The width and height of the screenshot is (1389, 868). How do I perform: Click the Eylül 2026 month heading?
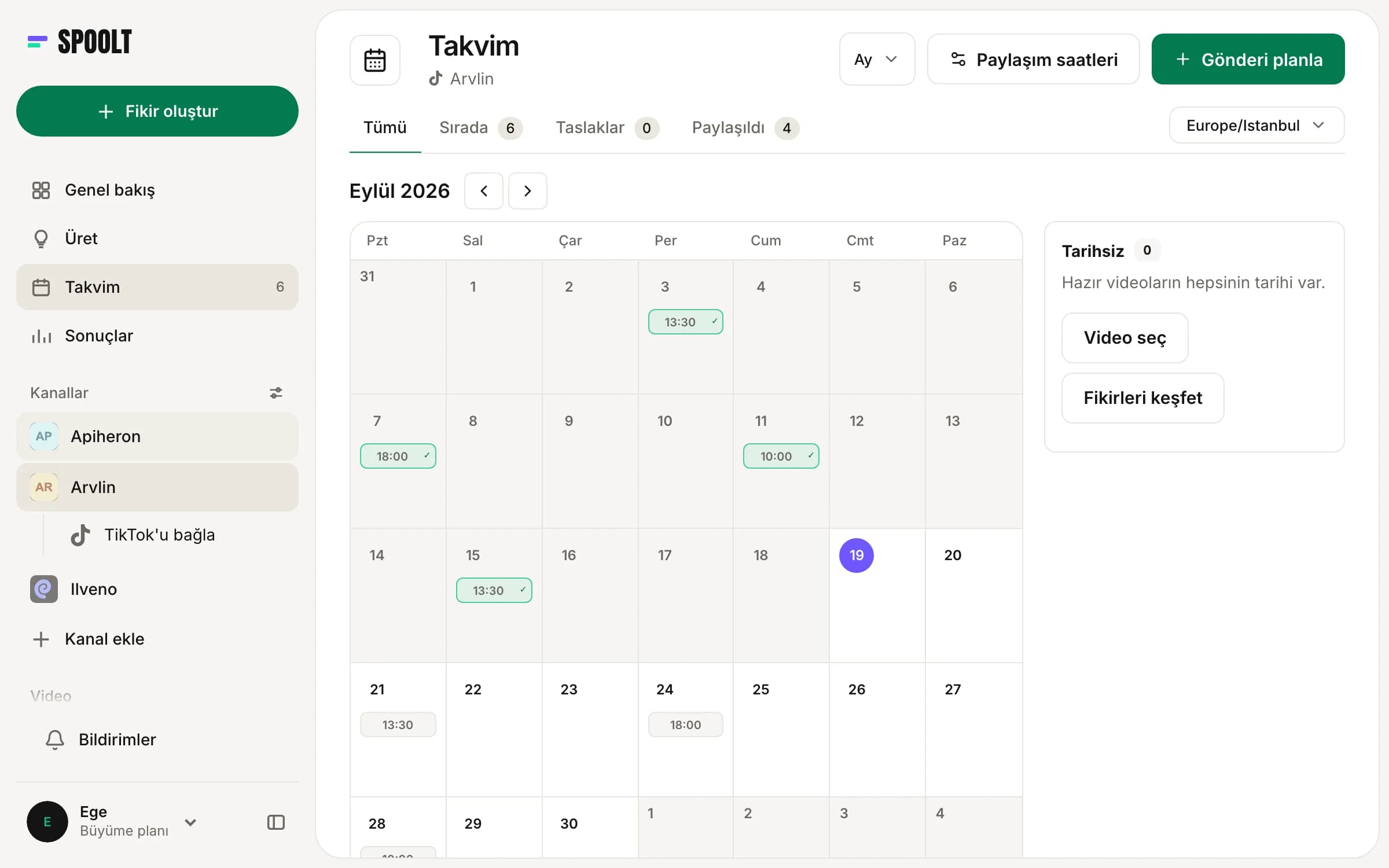click(x=399, y=191)
